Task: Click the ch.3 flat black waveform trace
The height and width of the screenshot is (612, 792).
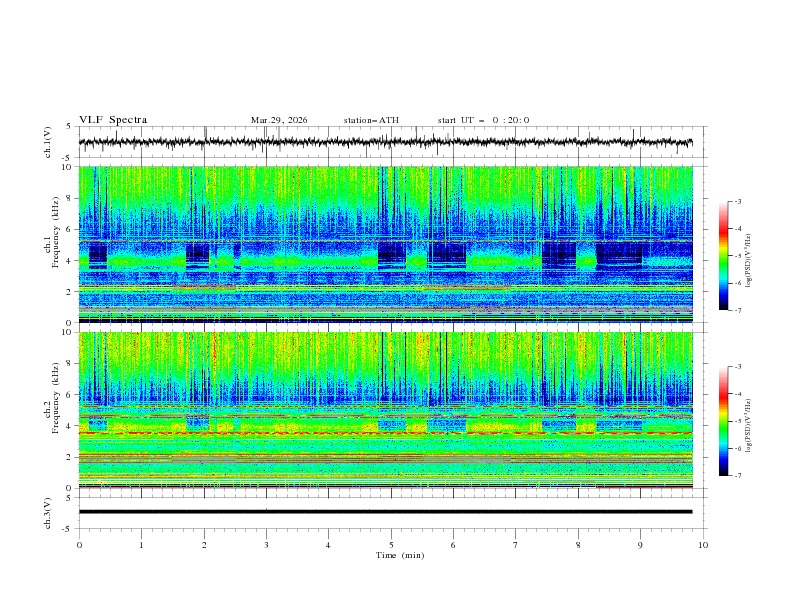Action: click(385, 512)
